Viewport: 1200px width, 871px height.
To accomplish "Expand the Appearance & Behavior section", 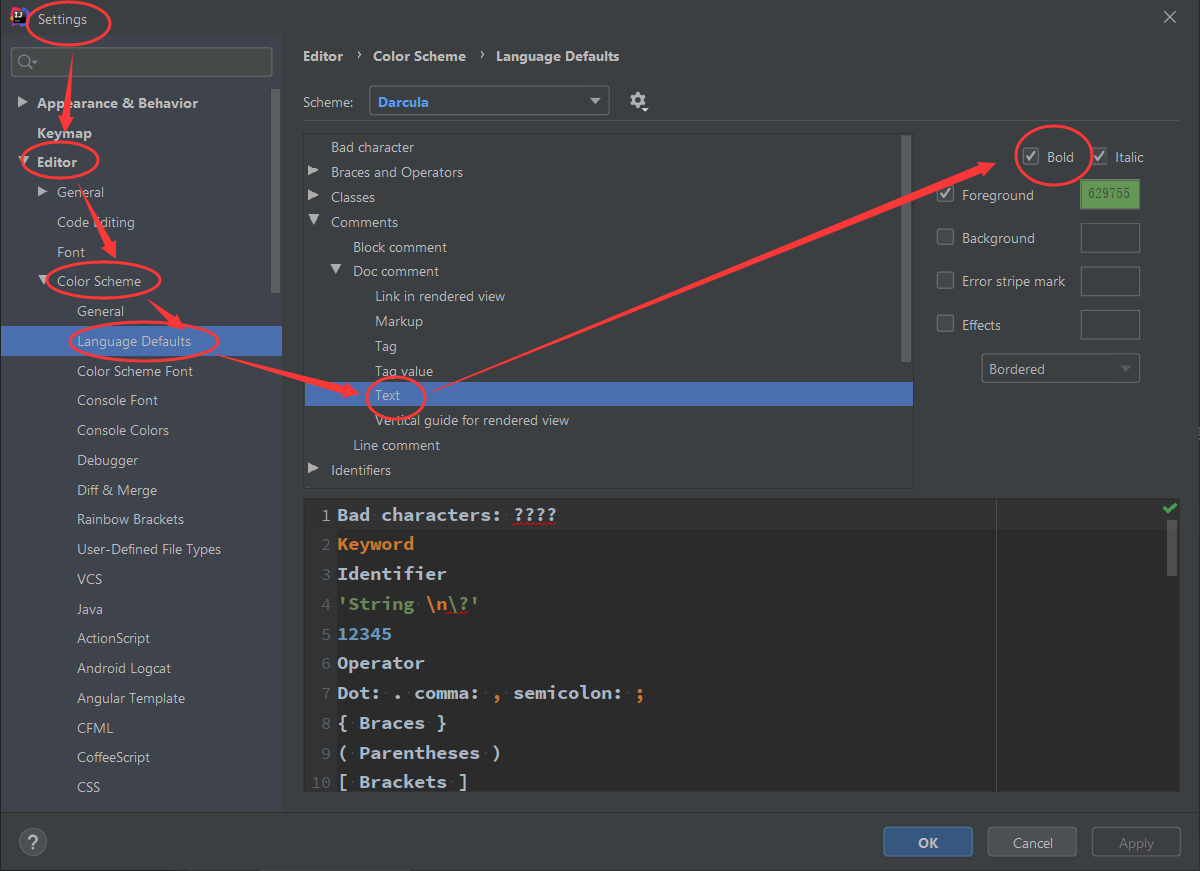I will pos(23,103).
